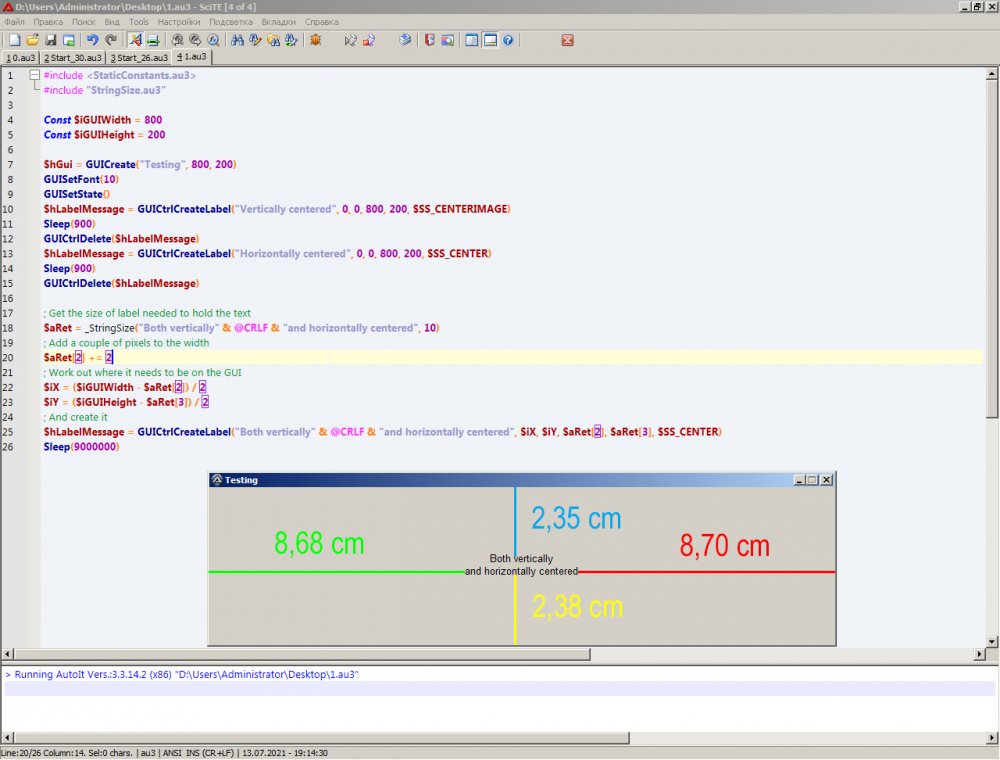
Task: Collapse the fold marker at line 1
Action: coord(35,75)
